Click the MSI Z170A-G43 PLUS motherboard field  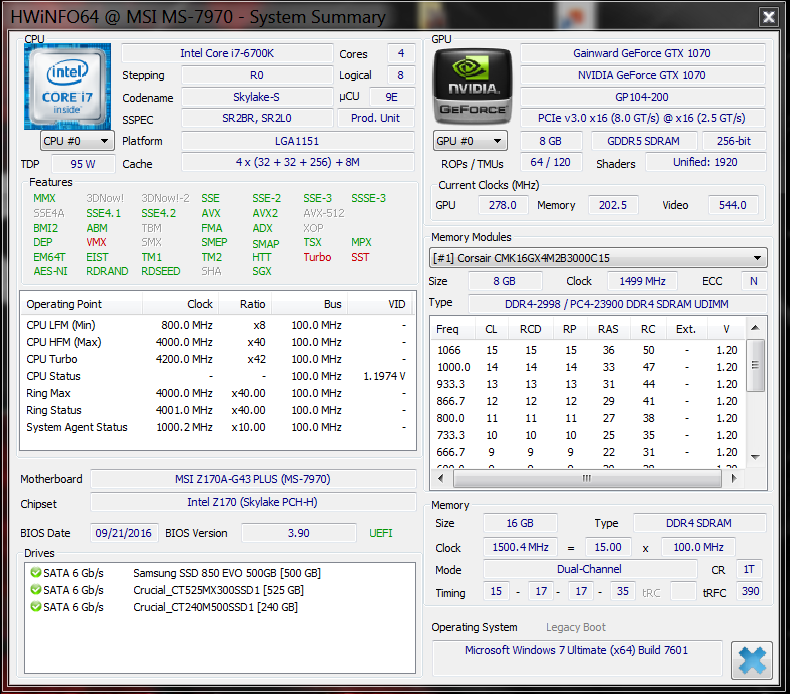[x=253, y=479]
